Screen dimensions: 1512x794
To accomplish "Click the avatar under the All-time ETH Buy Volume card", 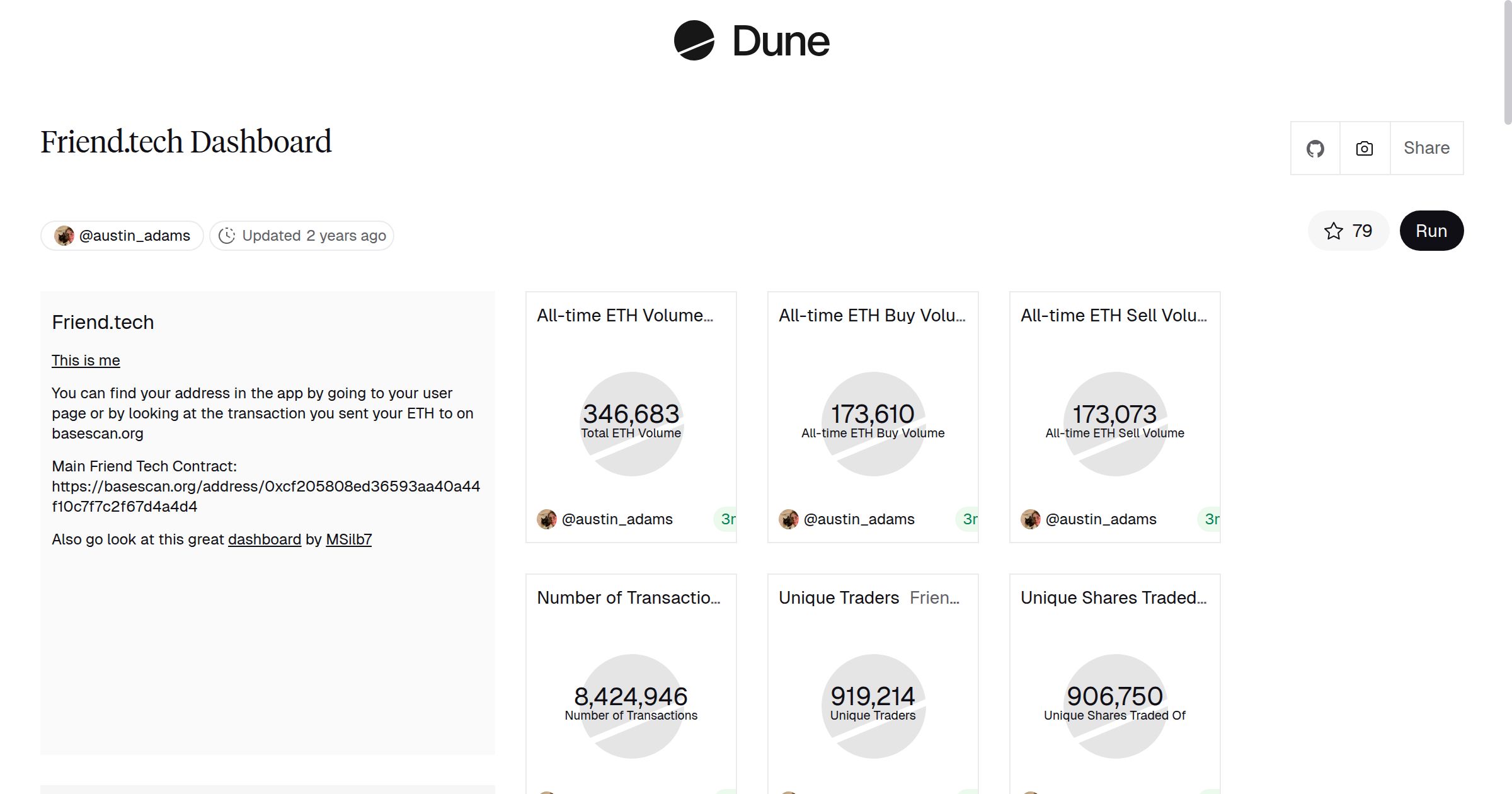I will click(788, 519).
